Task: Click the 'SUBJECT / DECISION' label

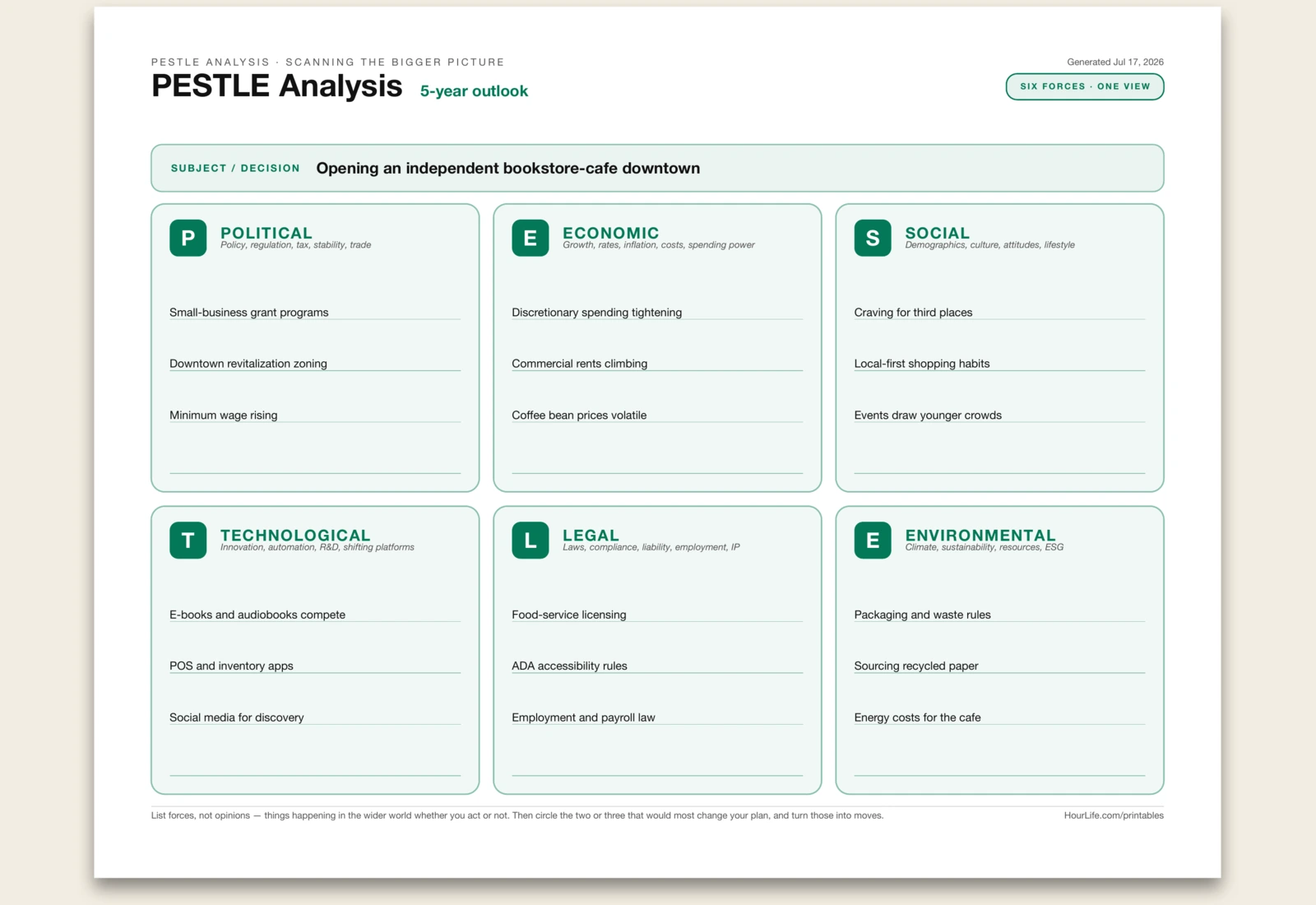Action: (x=235, y=168)
